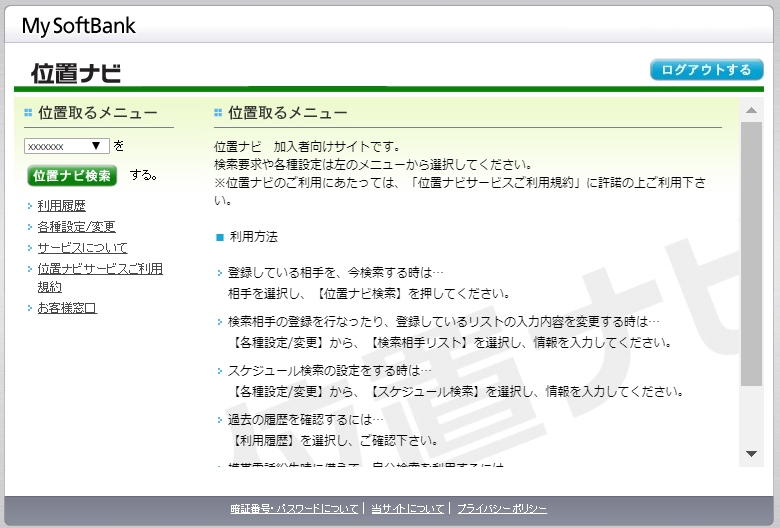Click the scrollbar down arrow
The image size is (780, 528).
(x=751, y=454)
